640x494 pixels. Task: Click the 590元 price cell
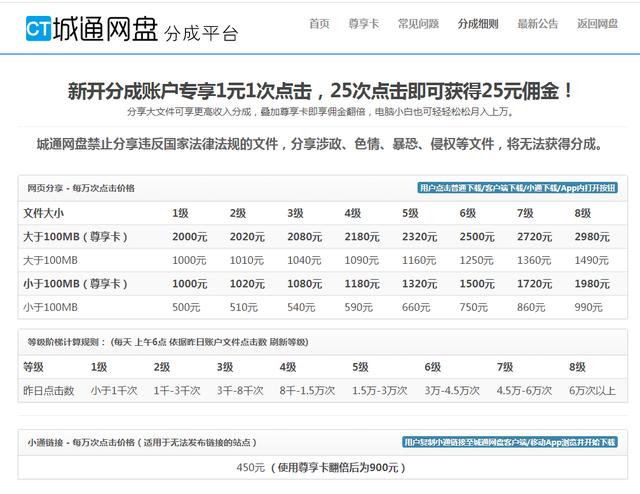pyautogui.click(x=358, y=307)
